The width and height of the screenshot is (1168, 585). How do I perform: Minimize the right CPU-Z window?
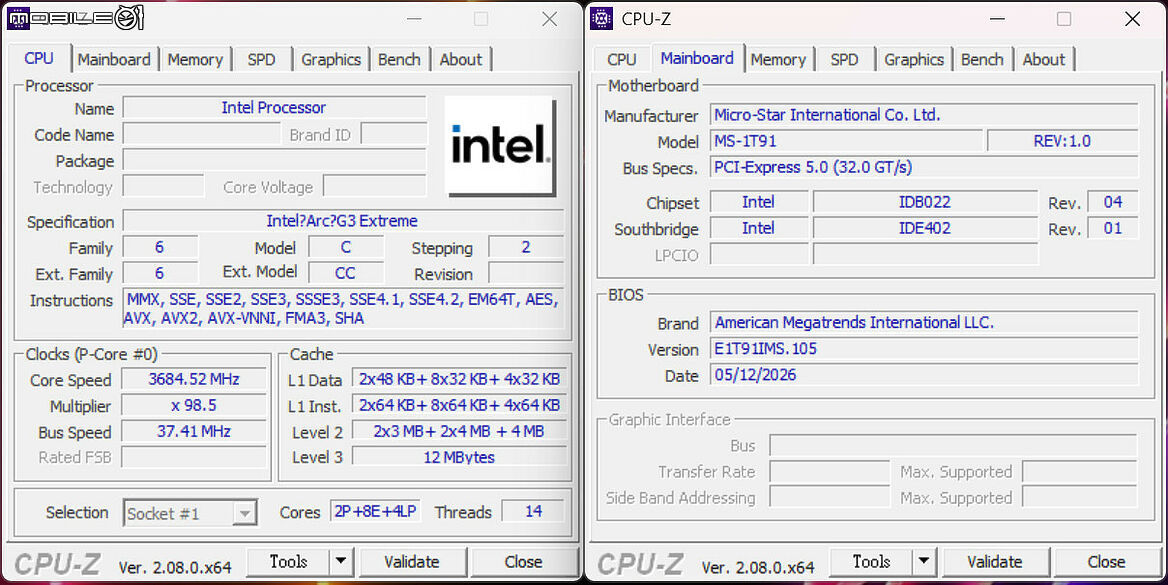(997, 19)
